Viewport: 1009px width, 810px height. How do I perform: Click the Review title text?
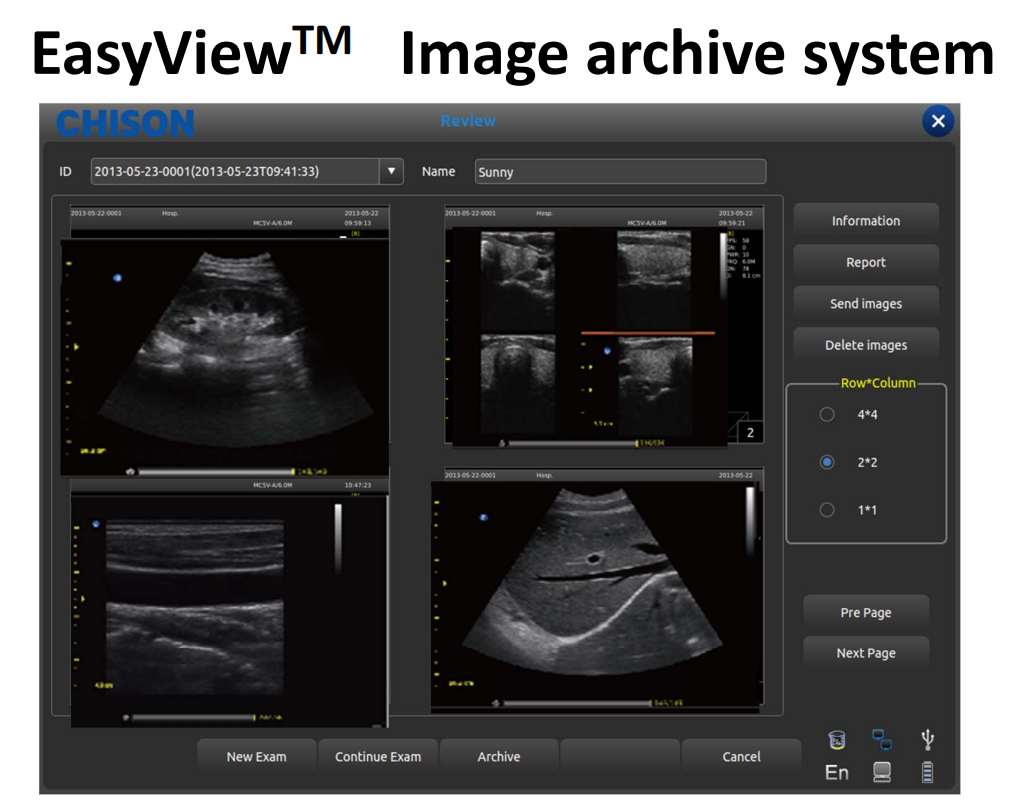[x=468, y=120]
